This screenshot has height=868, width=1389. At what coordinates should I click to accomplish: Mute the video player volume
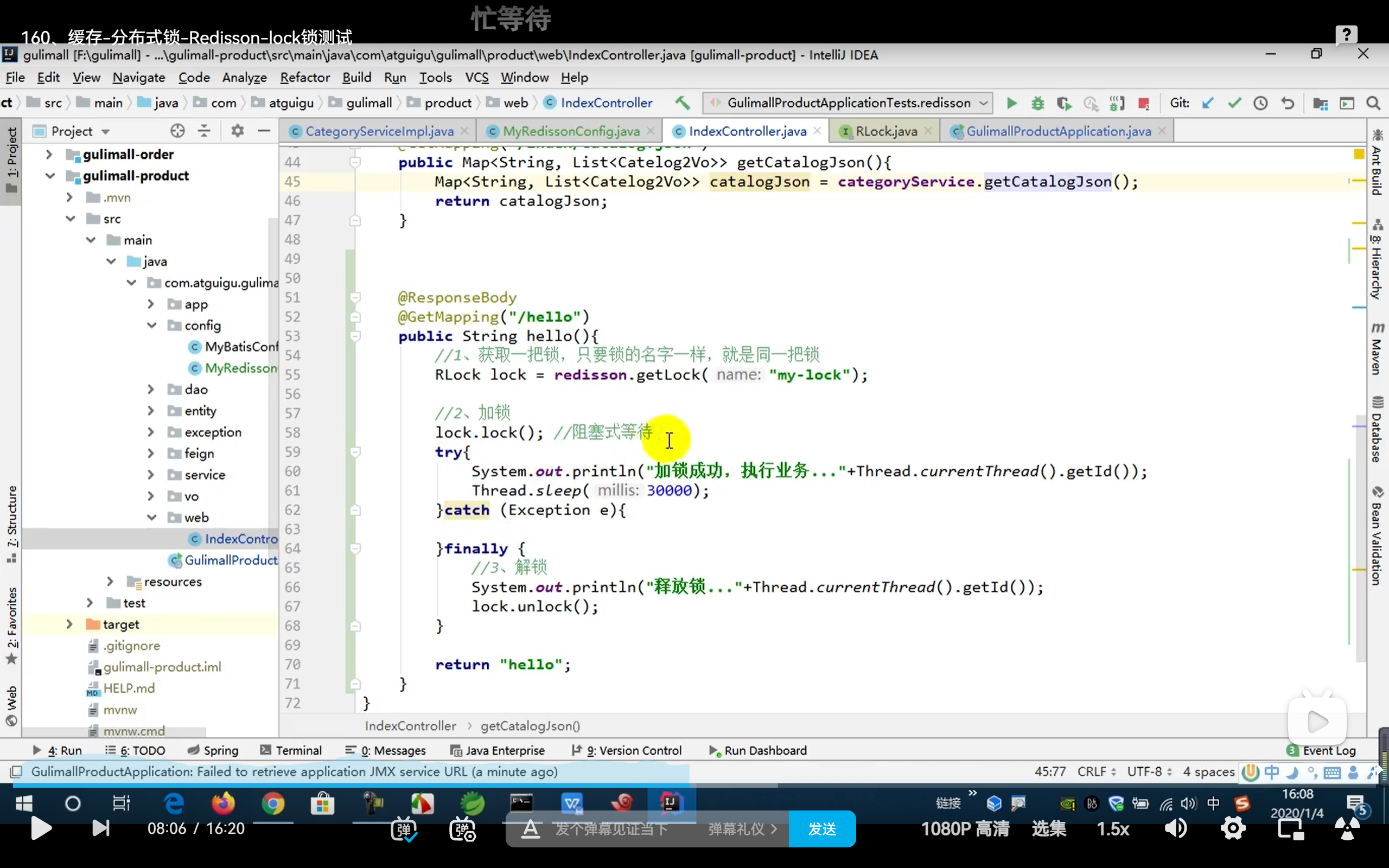pos(1175,829)
